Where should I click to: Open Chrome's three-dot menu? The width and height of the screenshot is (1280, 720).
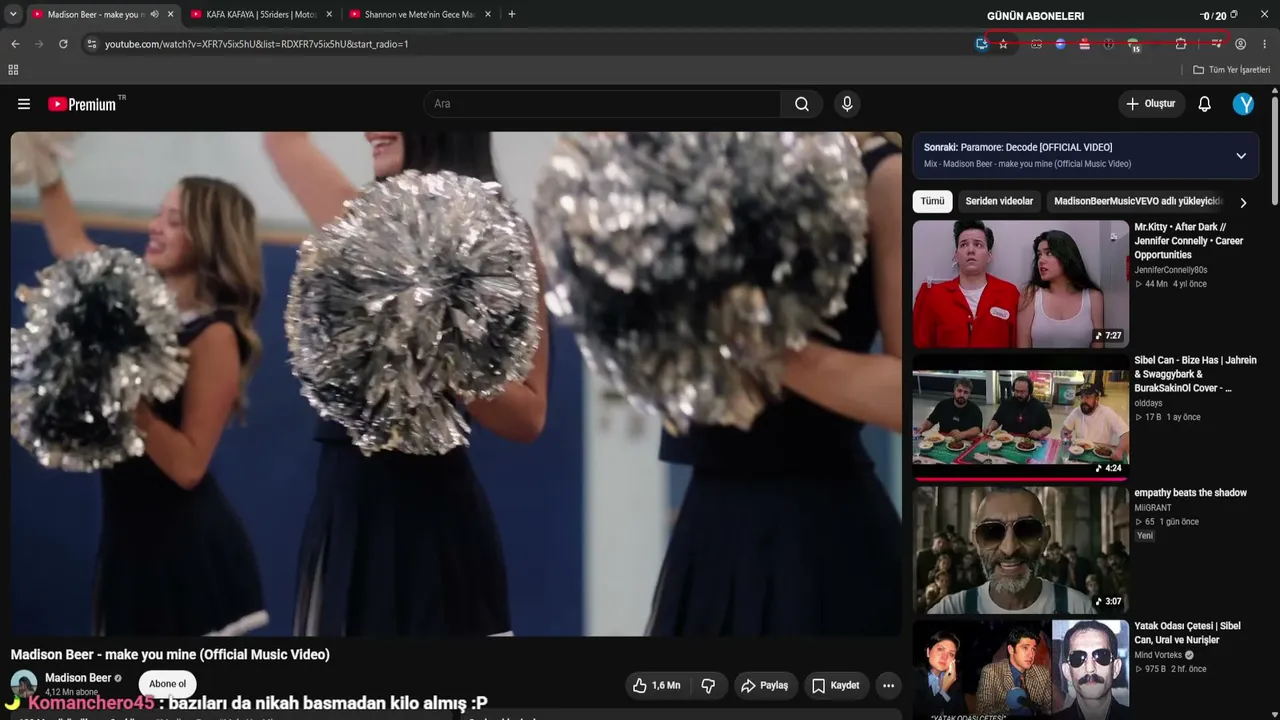(x=1264, y=44)
